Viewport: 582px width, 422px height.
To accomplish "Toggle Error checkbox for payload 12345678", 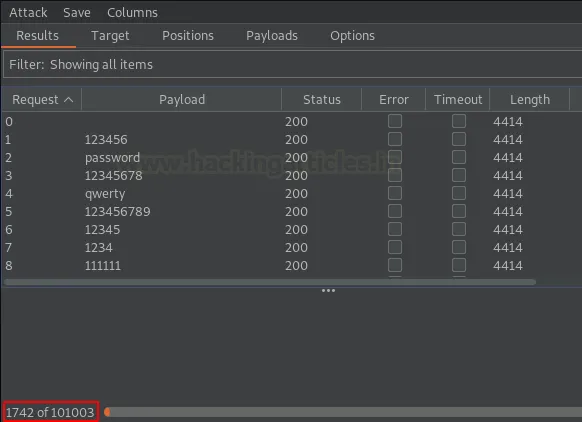I will pyautogui.click(x=395, y=175).
